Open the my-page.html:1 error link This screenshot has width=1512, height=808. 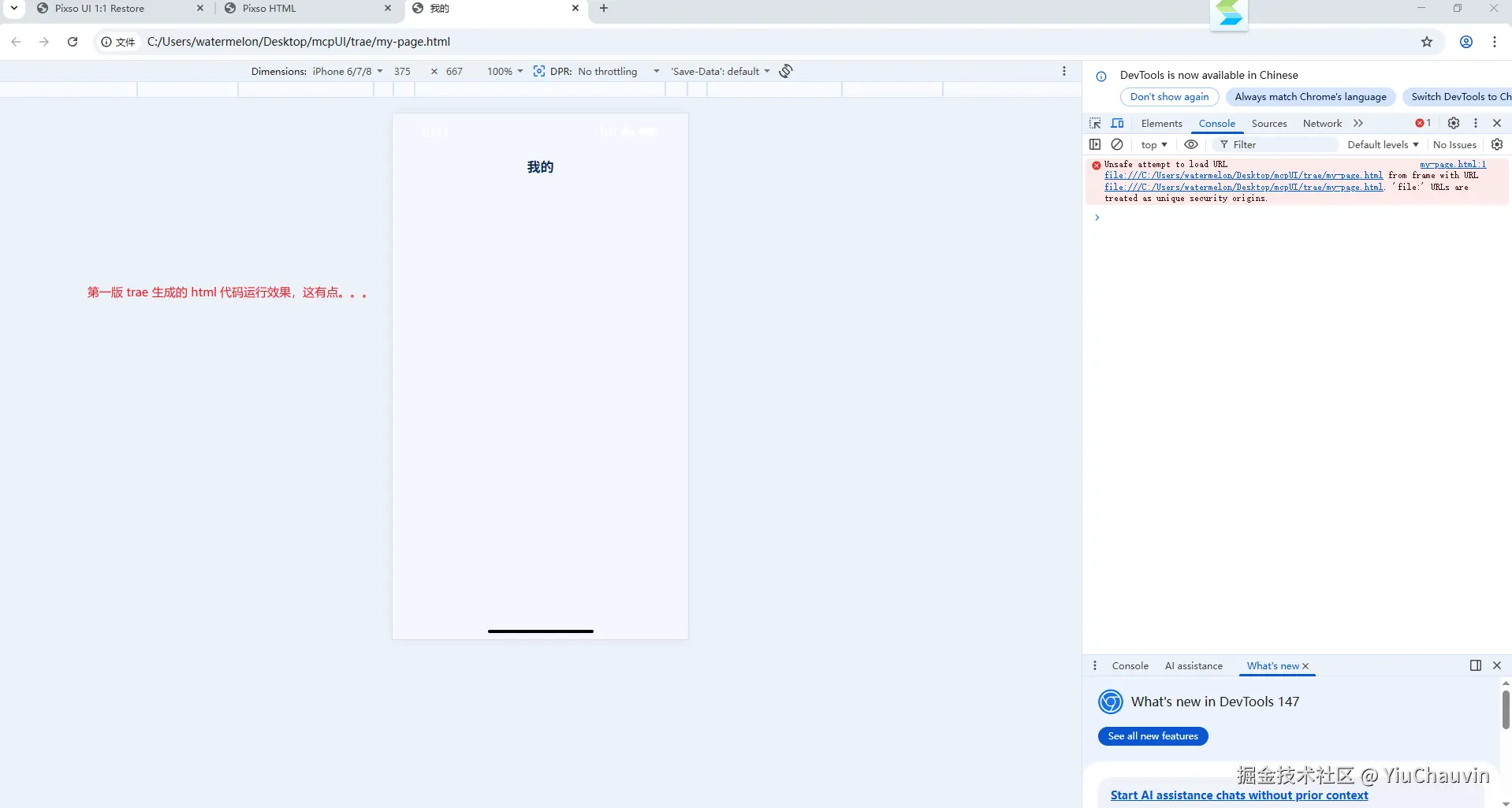(x=1451, y=164)
